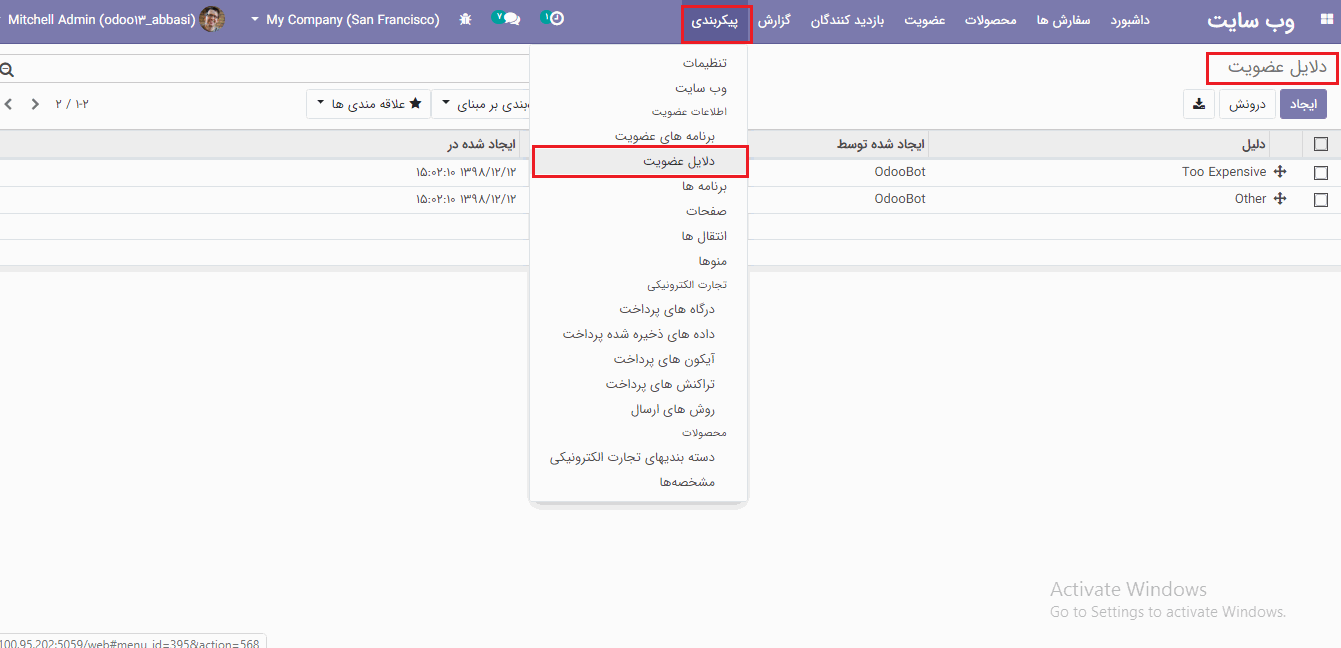Open the محصولات products navbar menu
This screenshot has height=648, width=1341.
pyautogui.click(x=991, y=20)
